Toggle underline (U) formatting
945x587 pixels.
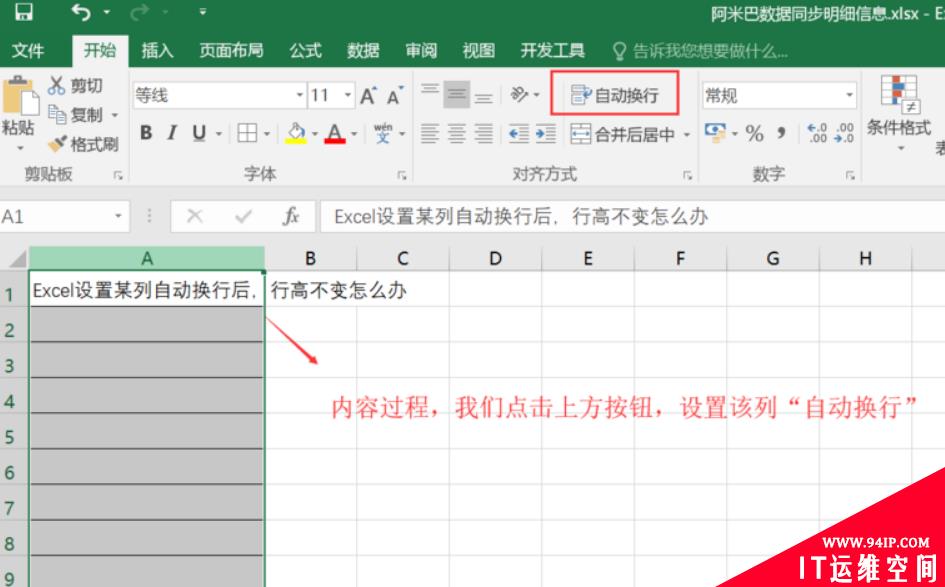click(199, 133)
